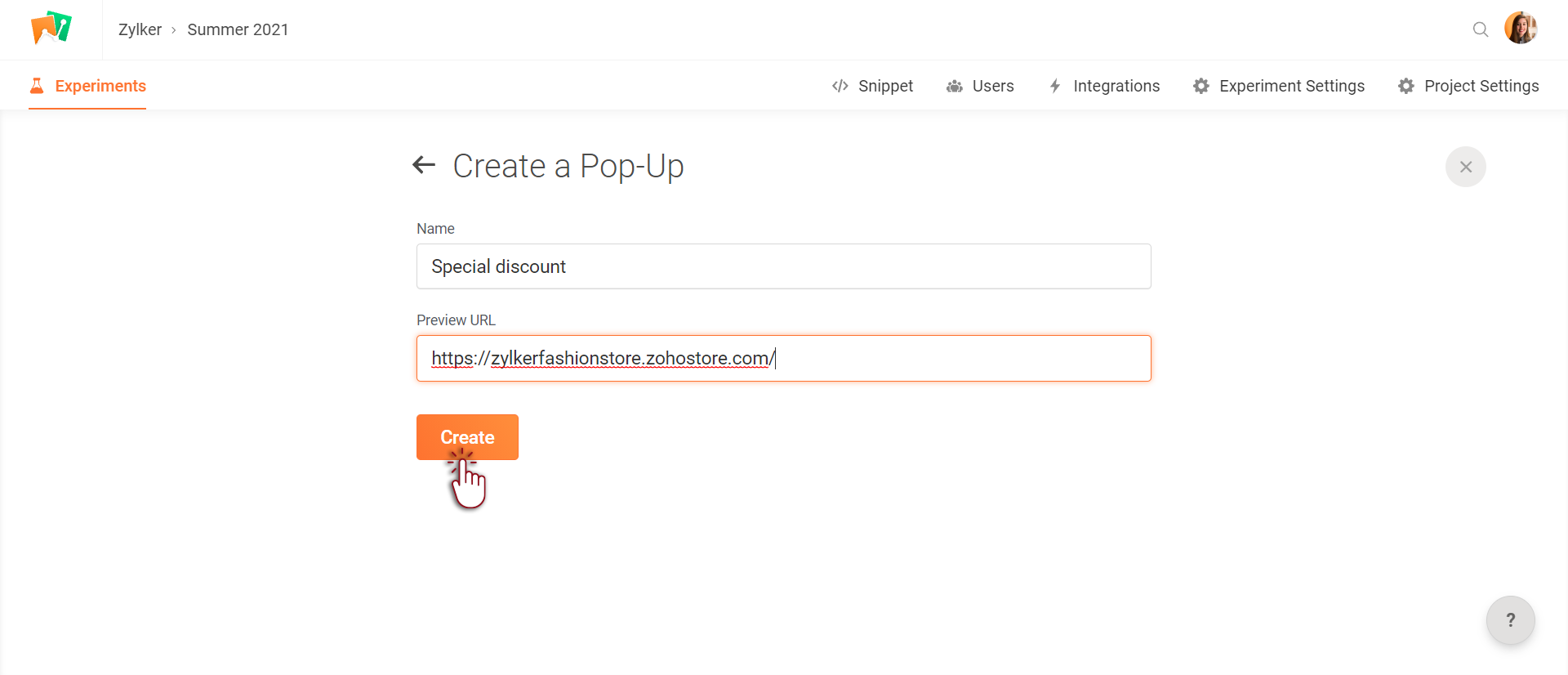The width and height of the screenshot is (1568, 675).
Task: Click the Preview URL field label
Action: (456, 320)
